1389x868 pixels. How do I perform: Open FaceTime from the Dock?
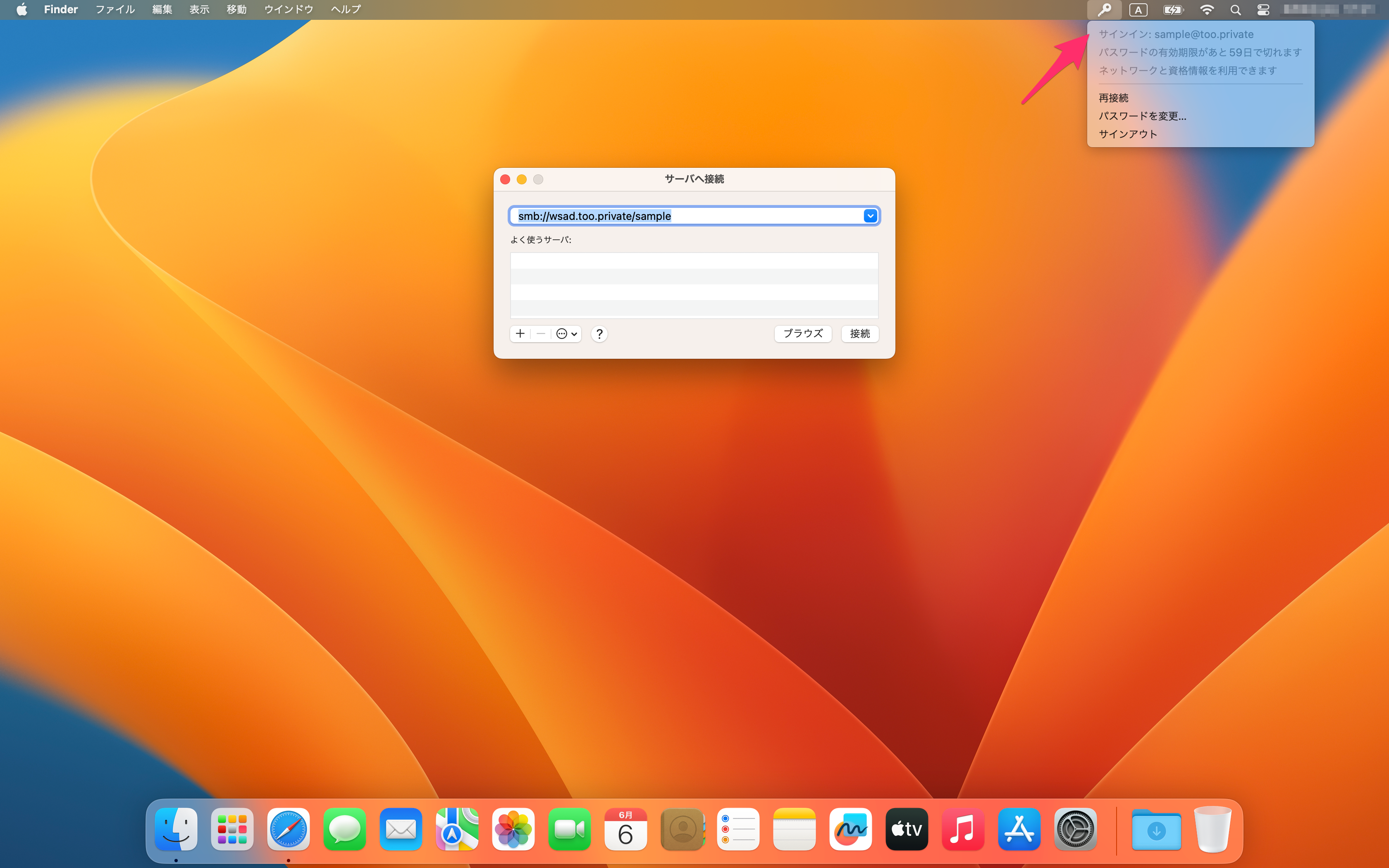(x=570, y=829)
